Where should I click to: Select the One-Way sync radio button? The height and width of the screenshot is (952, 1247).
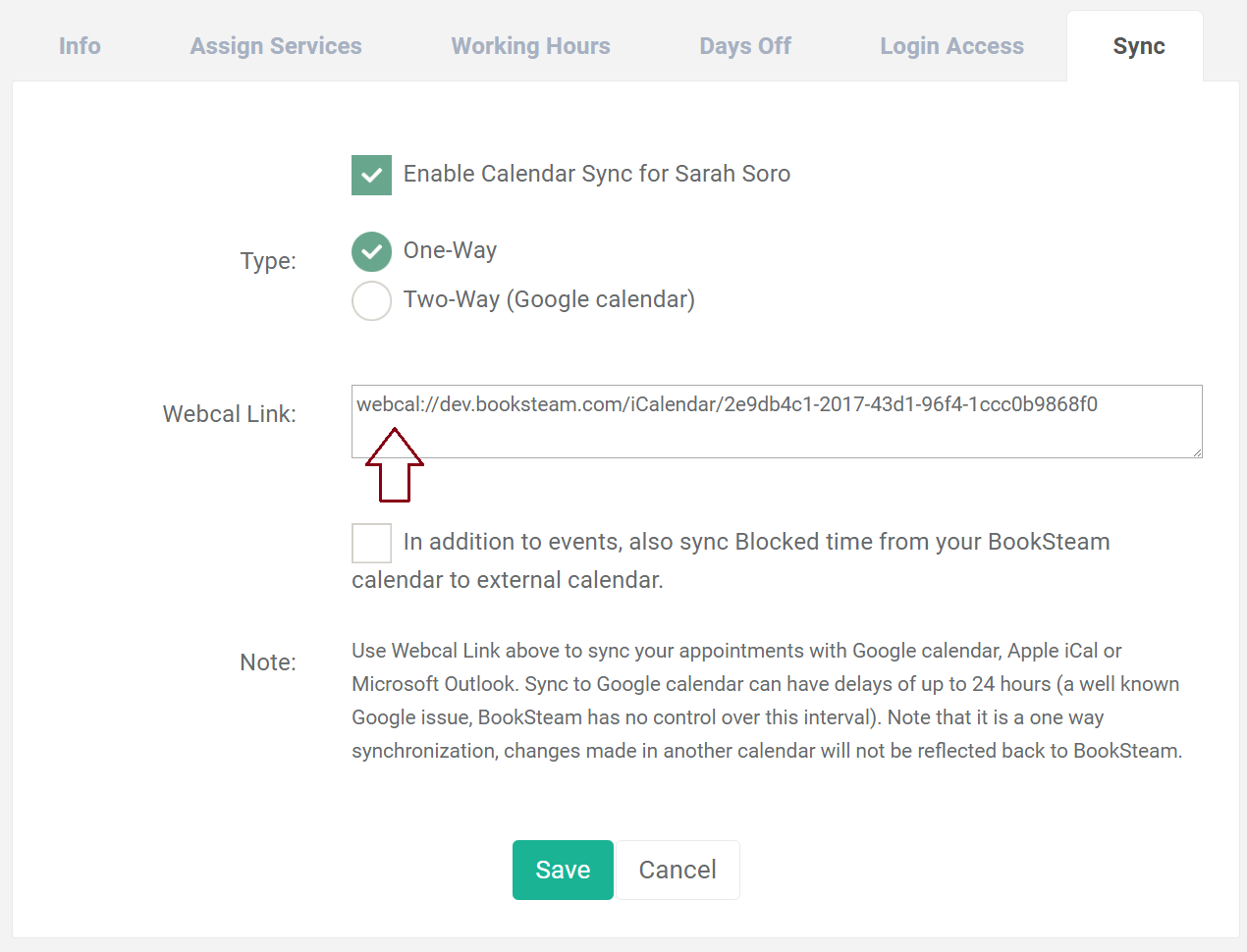tap(371, 251)
